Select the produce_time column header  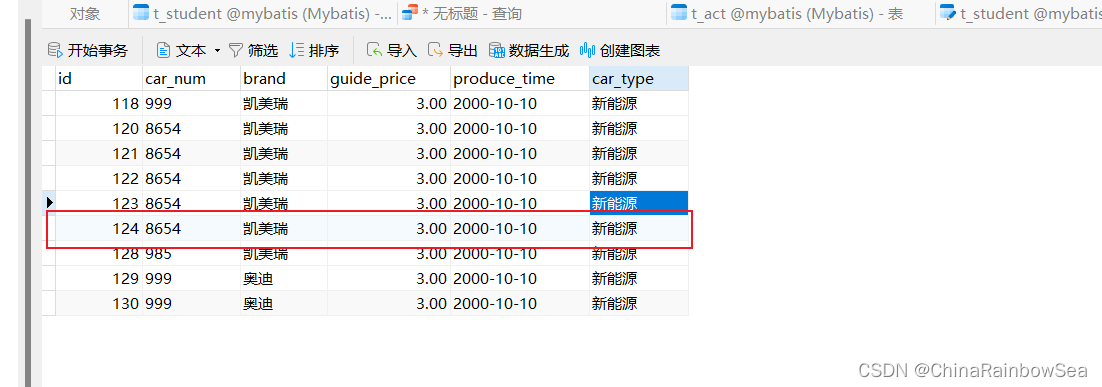click(520, 79)
